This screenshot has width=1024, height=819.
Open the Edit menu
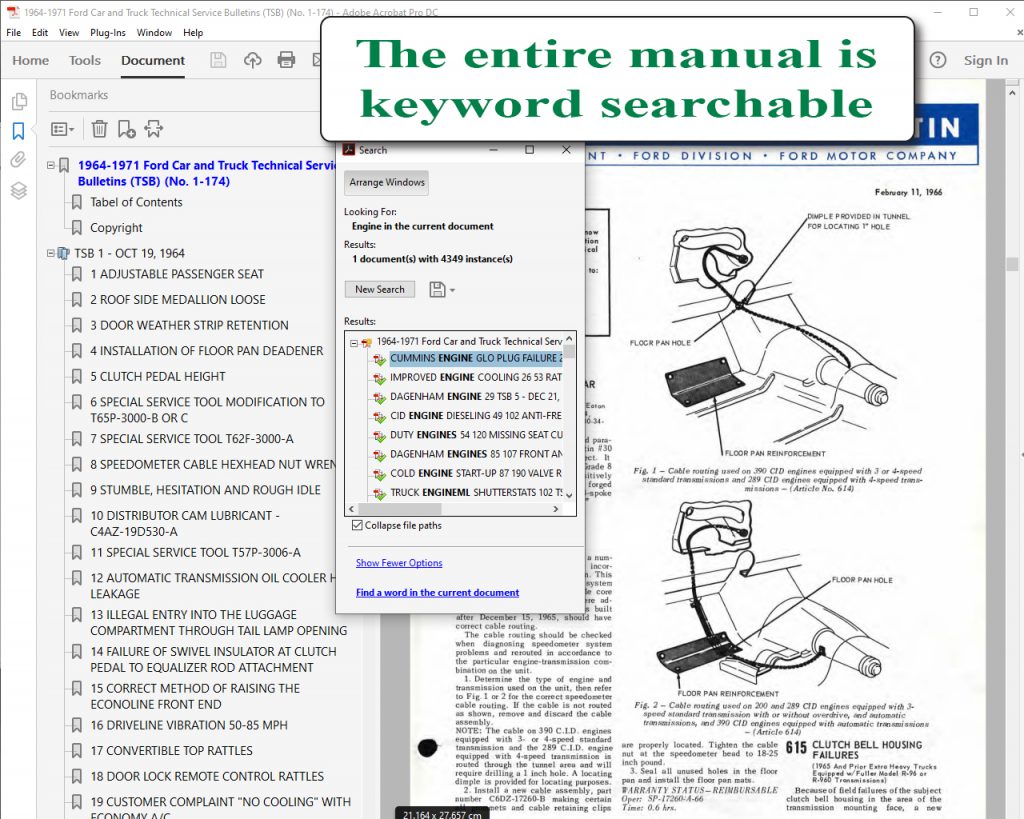coord(40,33)
